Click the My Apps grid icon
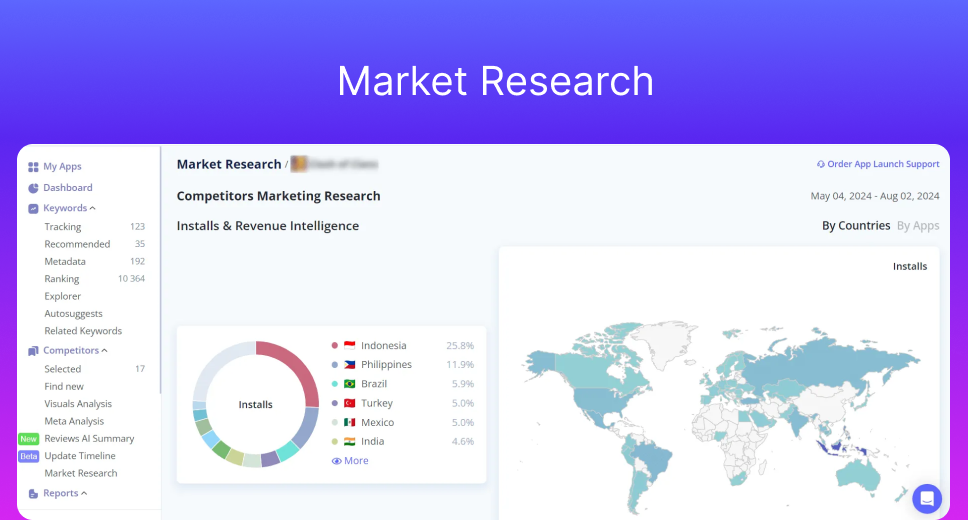Viewport: 968px width, 520px height. click(x=33, y=167)
